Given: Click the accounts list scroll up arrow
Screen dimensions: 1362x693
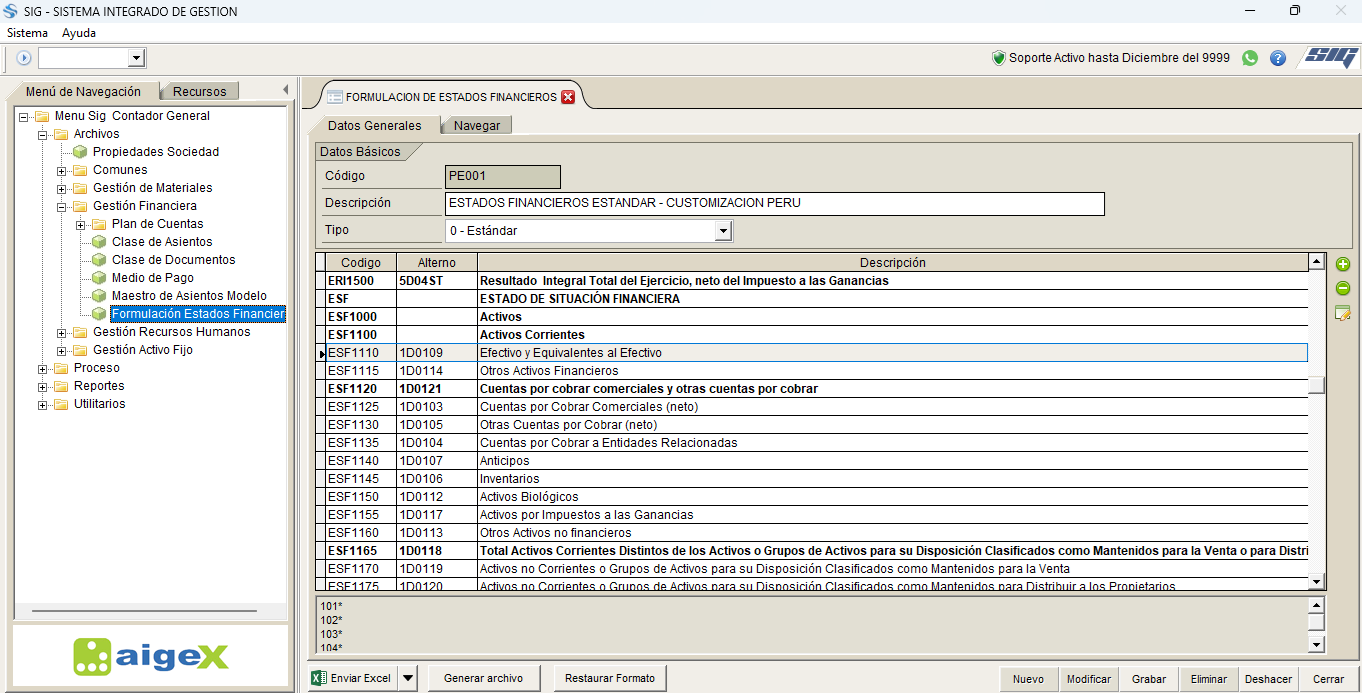Looking at the screenshot, I should pos(1317,605).
